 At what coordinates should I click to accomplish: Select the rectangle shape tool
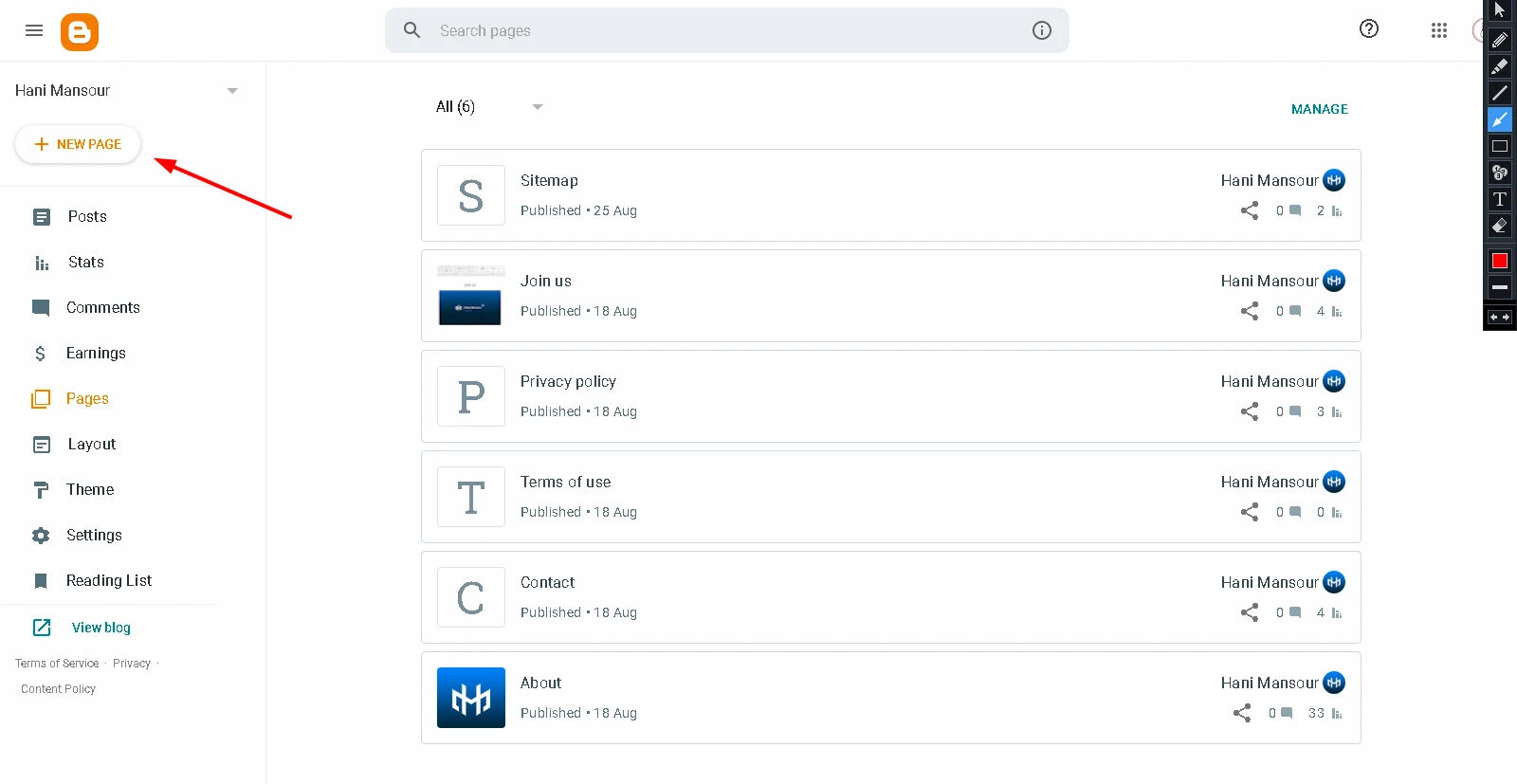[x=1499, y=146]
